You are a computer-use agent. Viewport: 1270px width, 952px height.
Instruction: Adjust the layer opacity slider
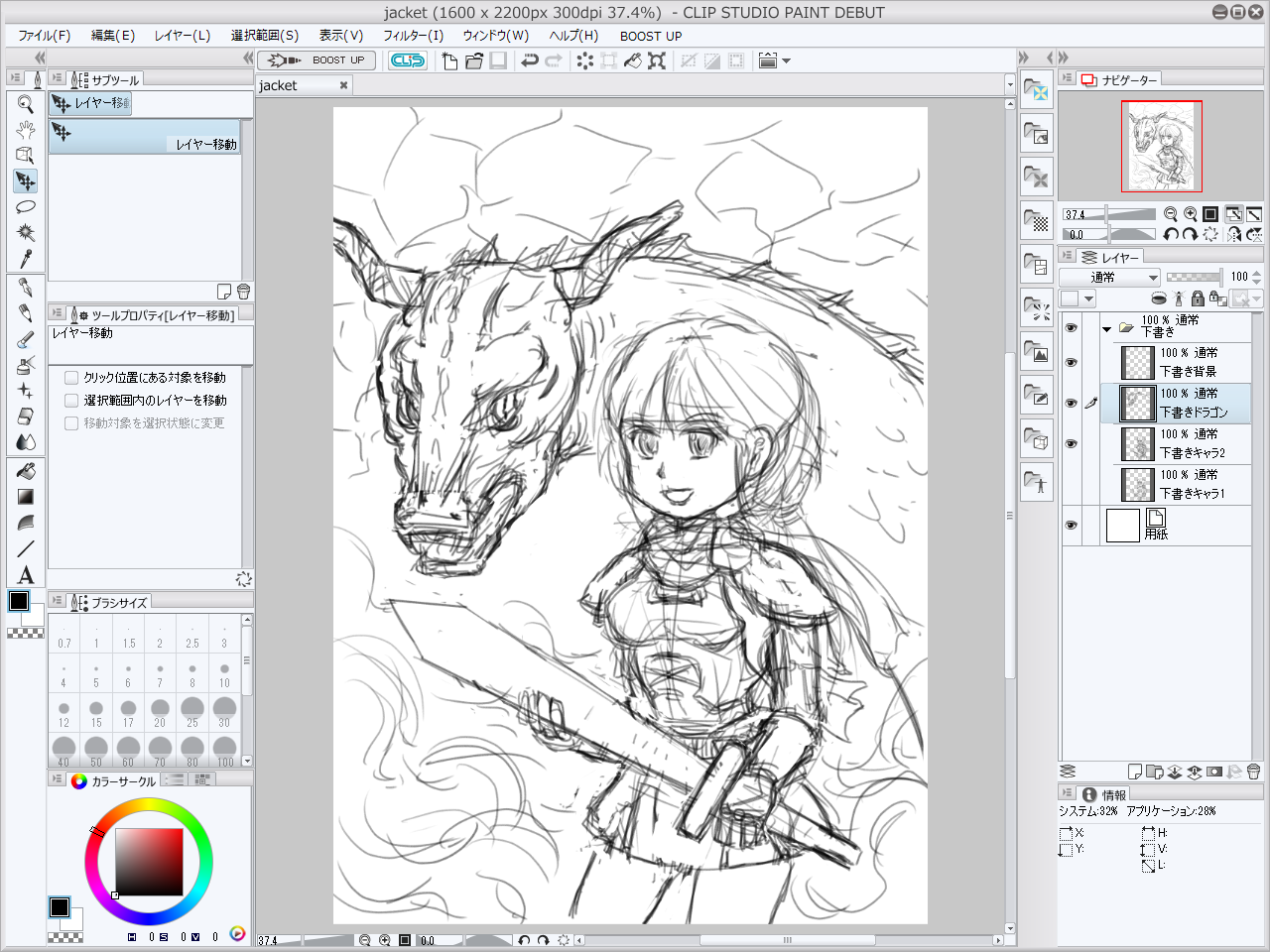pyautogui.click(x=1194, y=278)
